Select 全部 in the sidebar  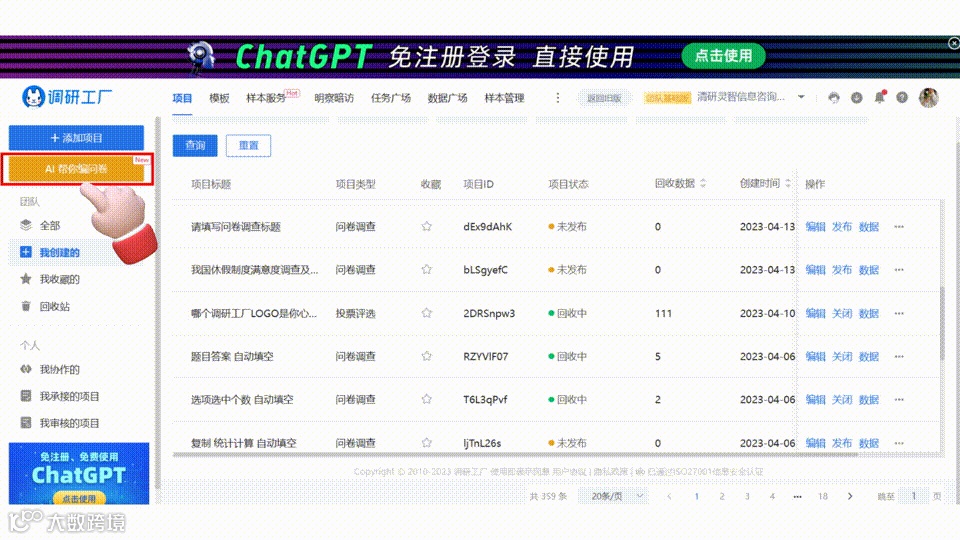tap(50, 225)
